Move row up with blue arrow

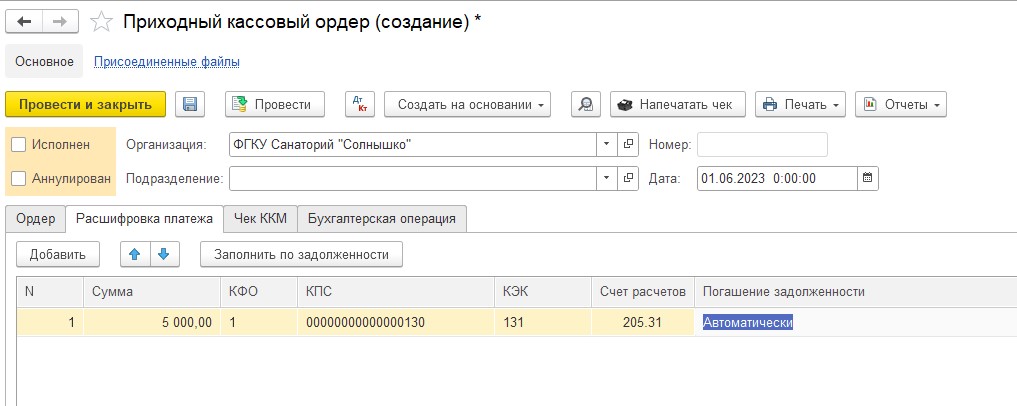pyautogui.click(x=135, y=254)
